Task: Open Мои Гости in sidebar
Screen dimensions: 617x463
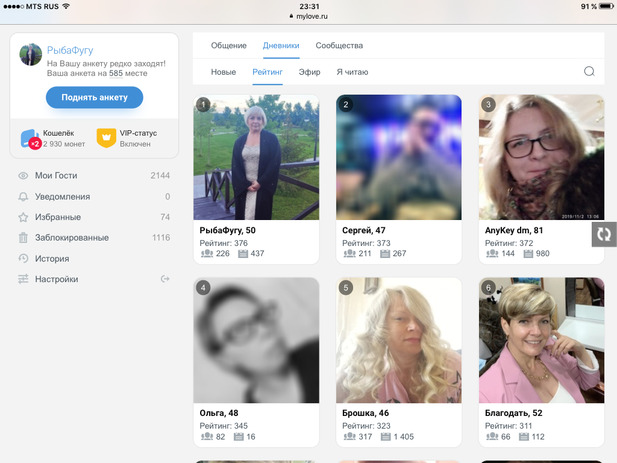Action: (x=94, y=175)
